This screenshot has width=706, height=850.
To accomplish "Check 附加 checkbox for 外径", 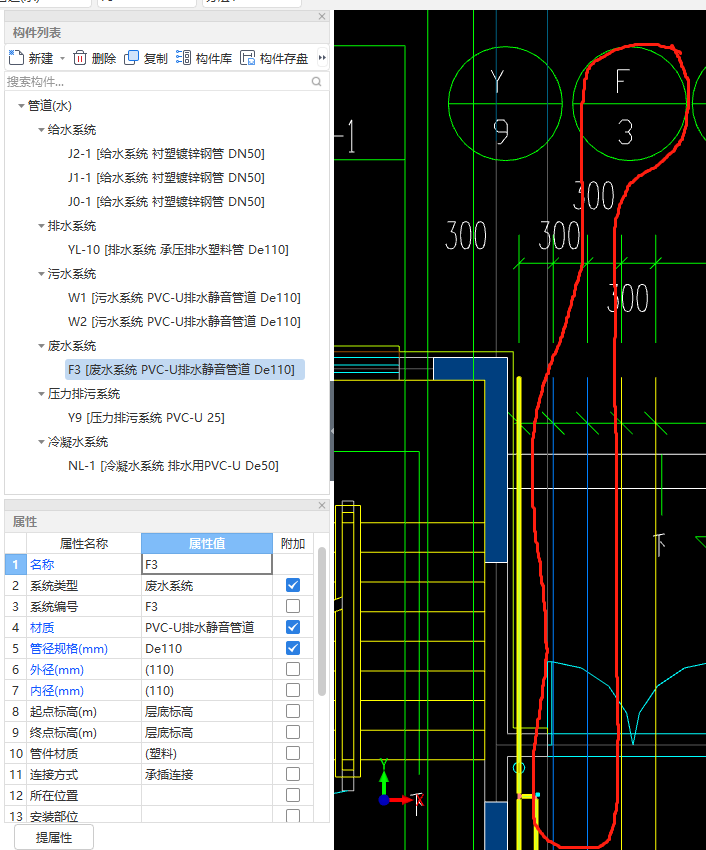I will [293, 669].
